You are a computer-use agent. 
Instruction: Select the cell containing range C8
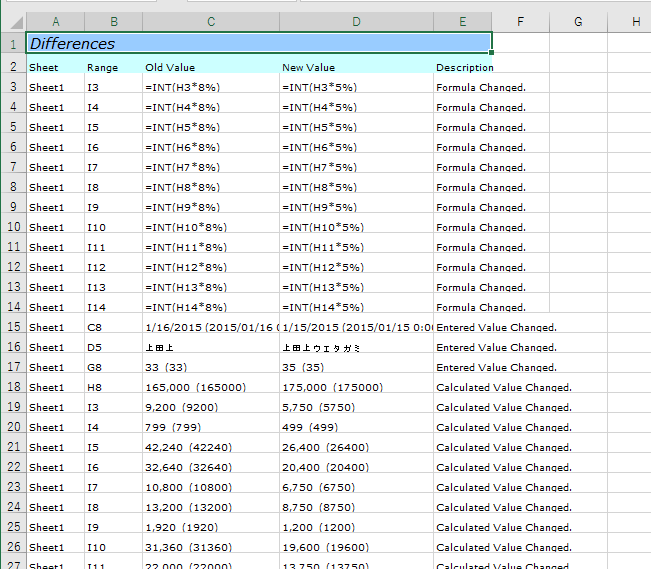(113, 327)
